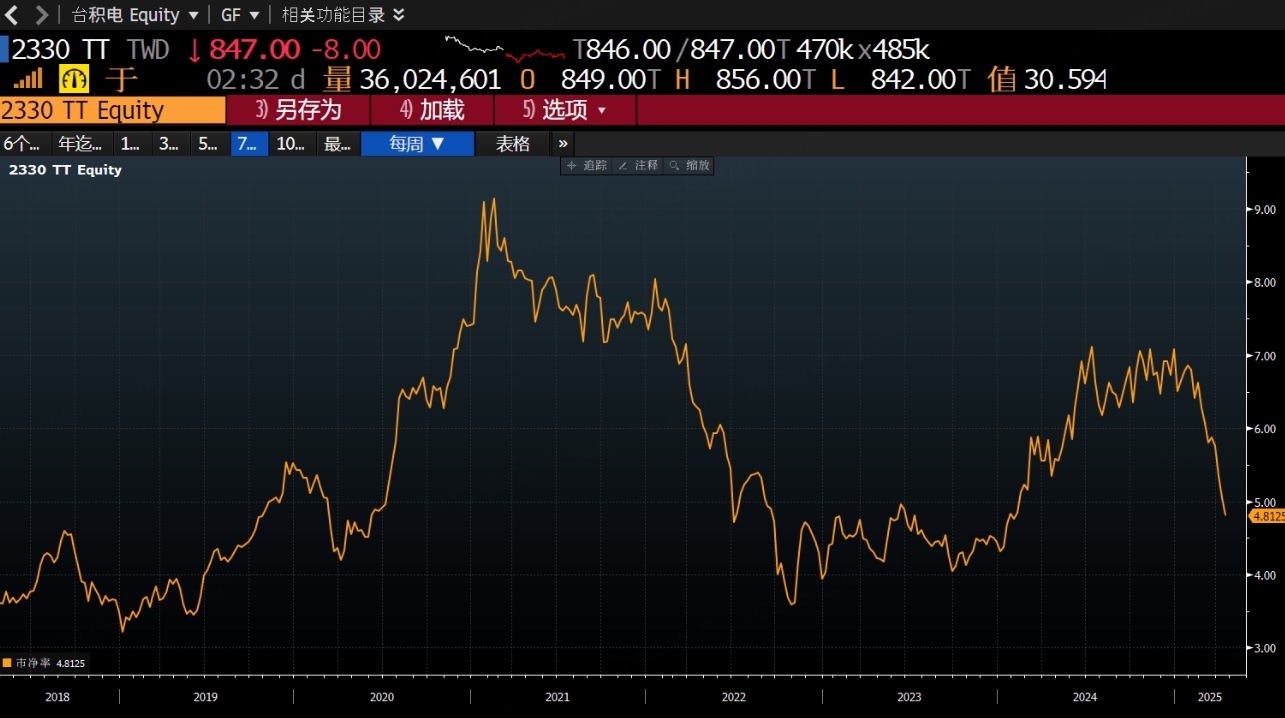
Task: Click the 市净率 legend color swatch
Action: [x=7, y=663]
